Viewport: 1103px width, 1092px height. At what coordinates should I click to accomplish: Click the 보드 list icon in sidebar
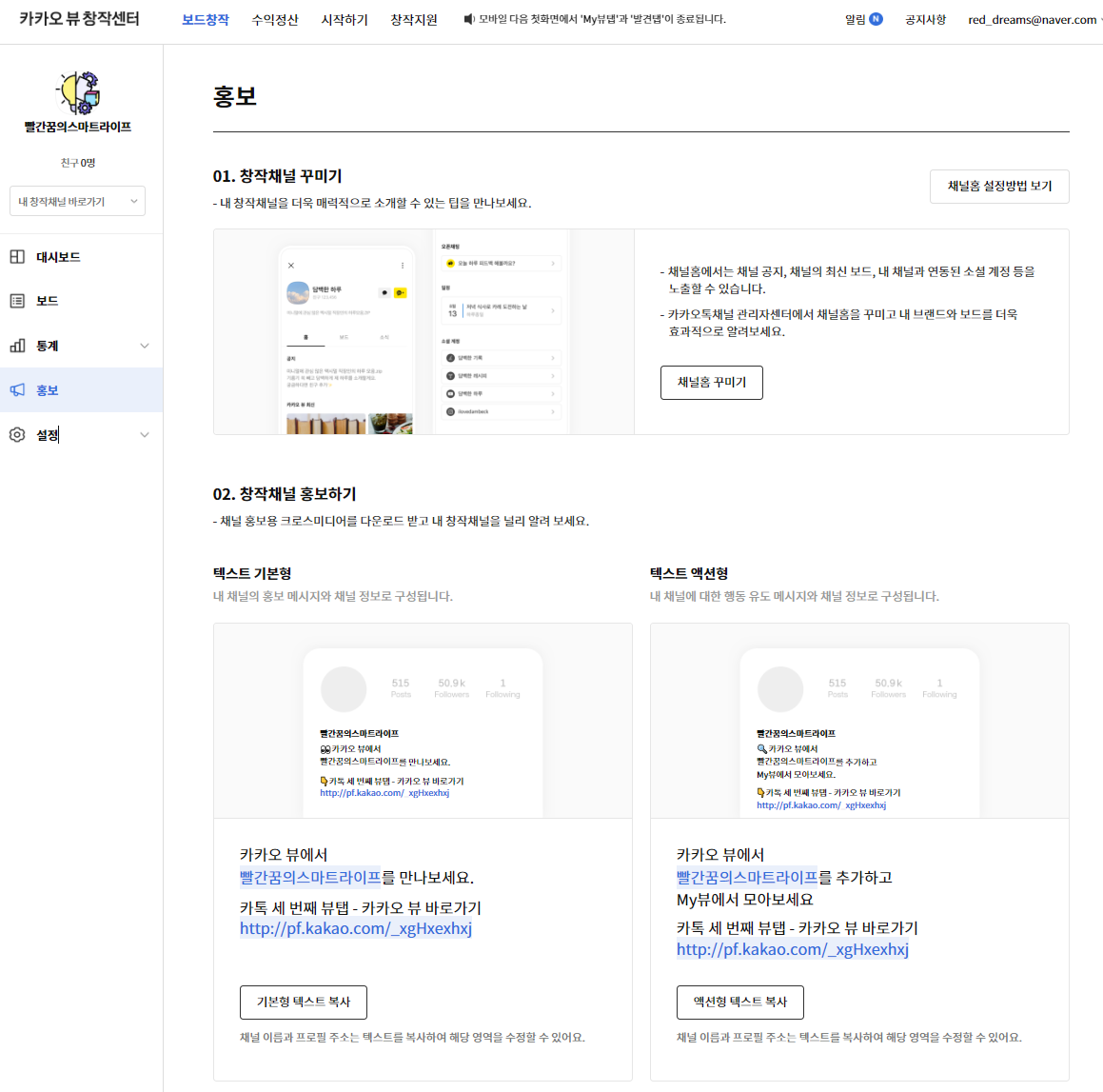click(x=17, y=301)
